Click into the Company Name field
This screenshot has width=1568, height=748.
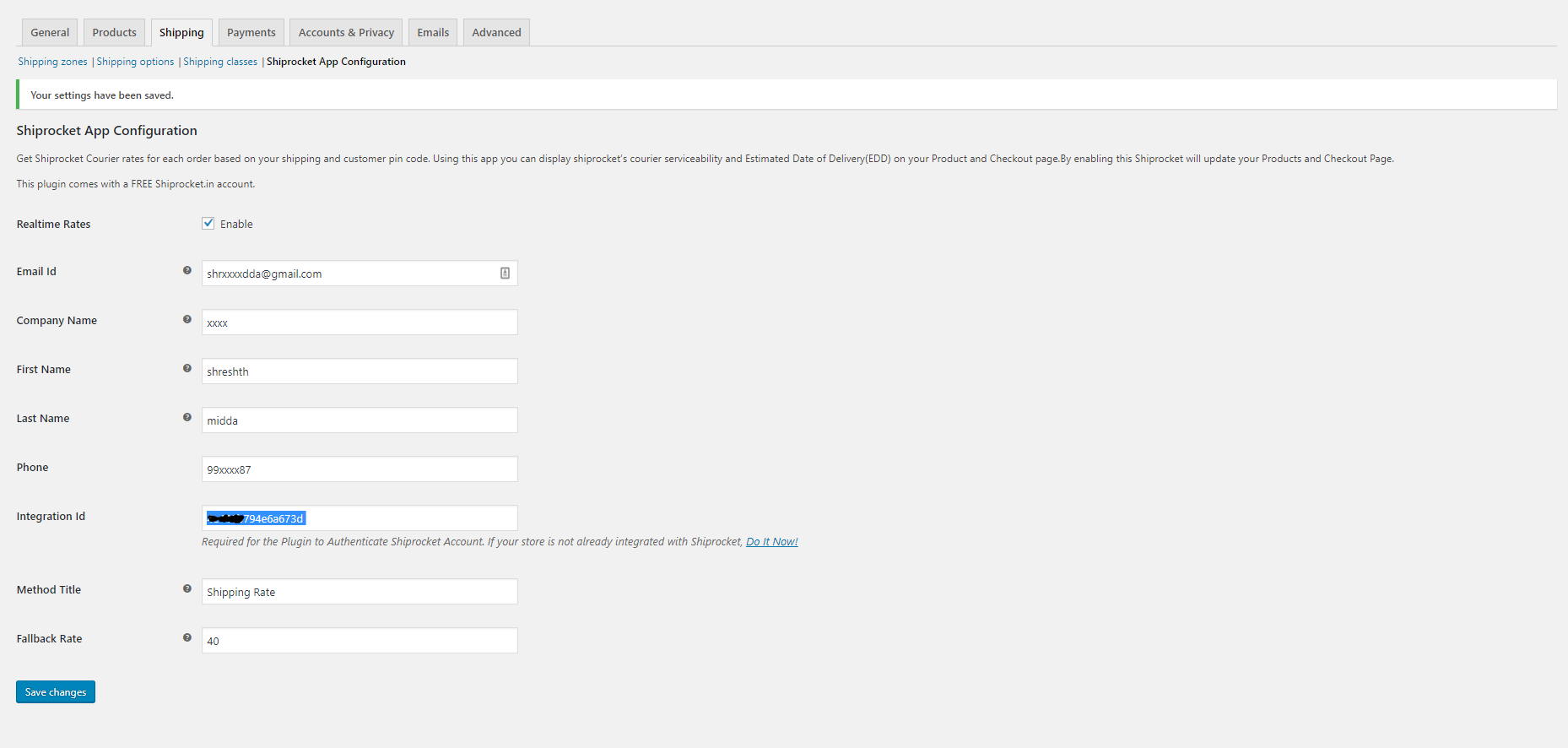point(360,322)
